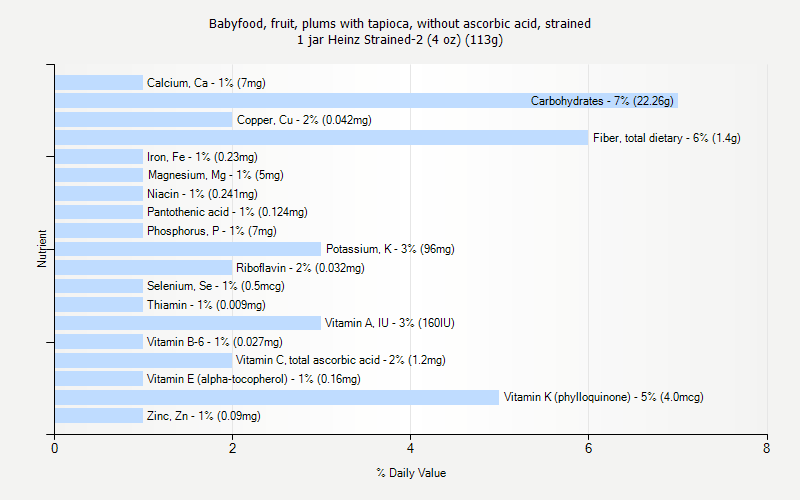This screenshot has height=500, width=800.
Task: Select the Vitamin B-6 label
Action: coord(215,342)
